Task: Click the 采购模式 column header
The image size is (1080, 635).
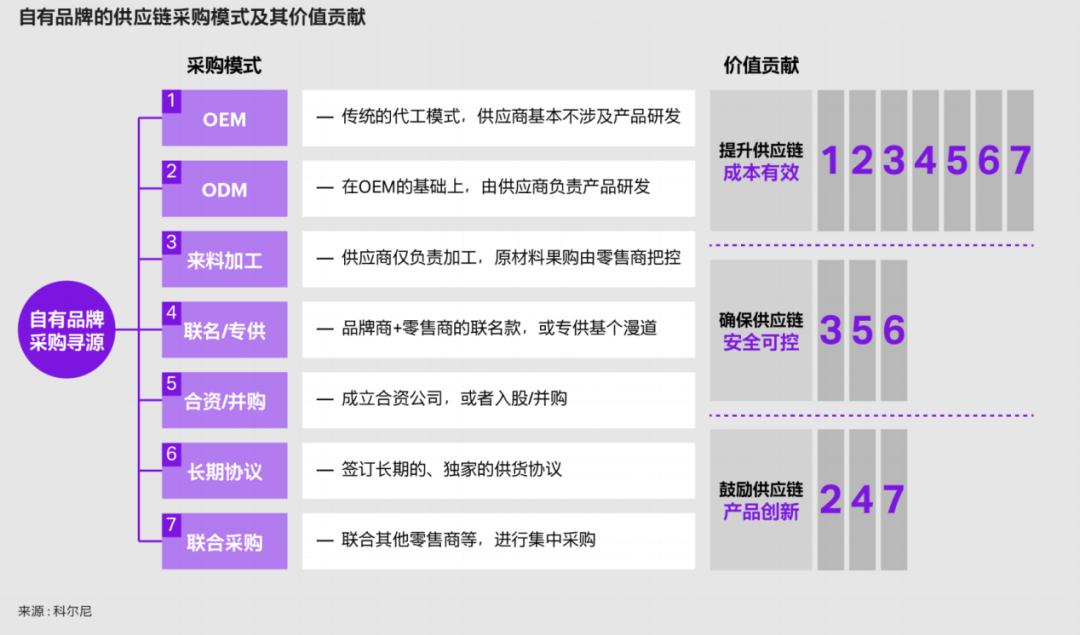Action: (x=224, y=66)
